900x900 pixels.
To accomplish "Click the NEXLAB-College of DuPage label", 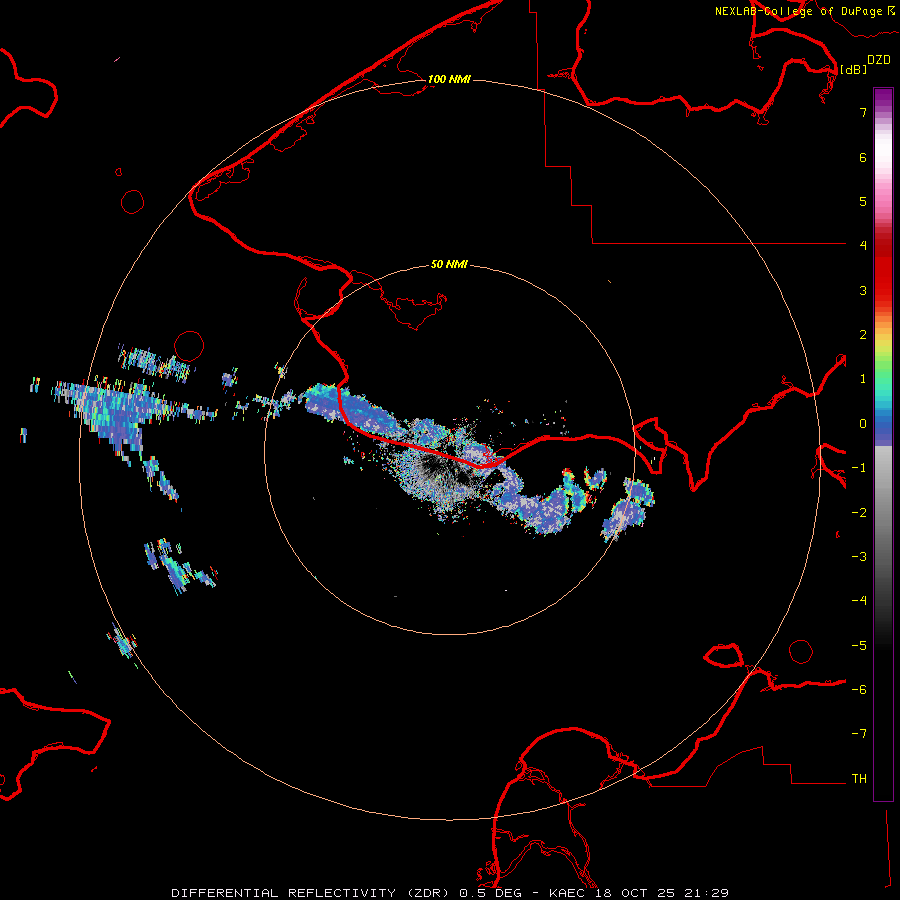I will click(x=798, y=11).
